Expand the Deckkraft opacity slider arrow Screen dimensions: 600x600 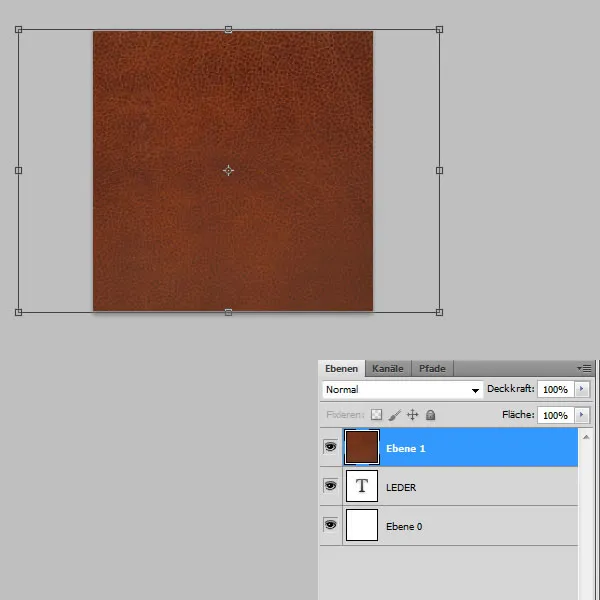click(x=582, y=389)
